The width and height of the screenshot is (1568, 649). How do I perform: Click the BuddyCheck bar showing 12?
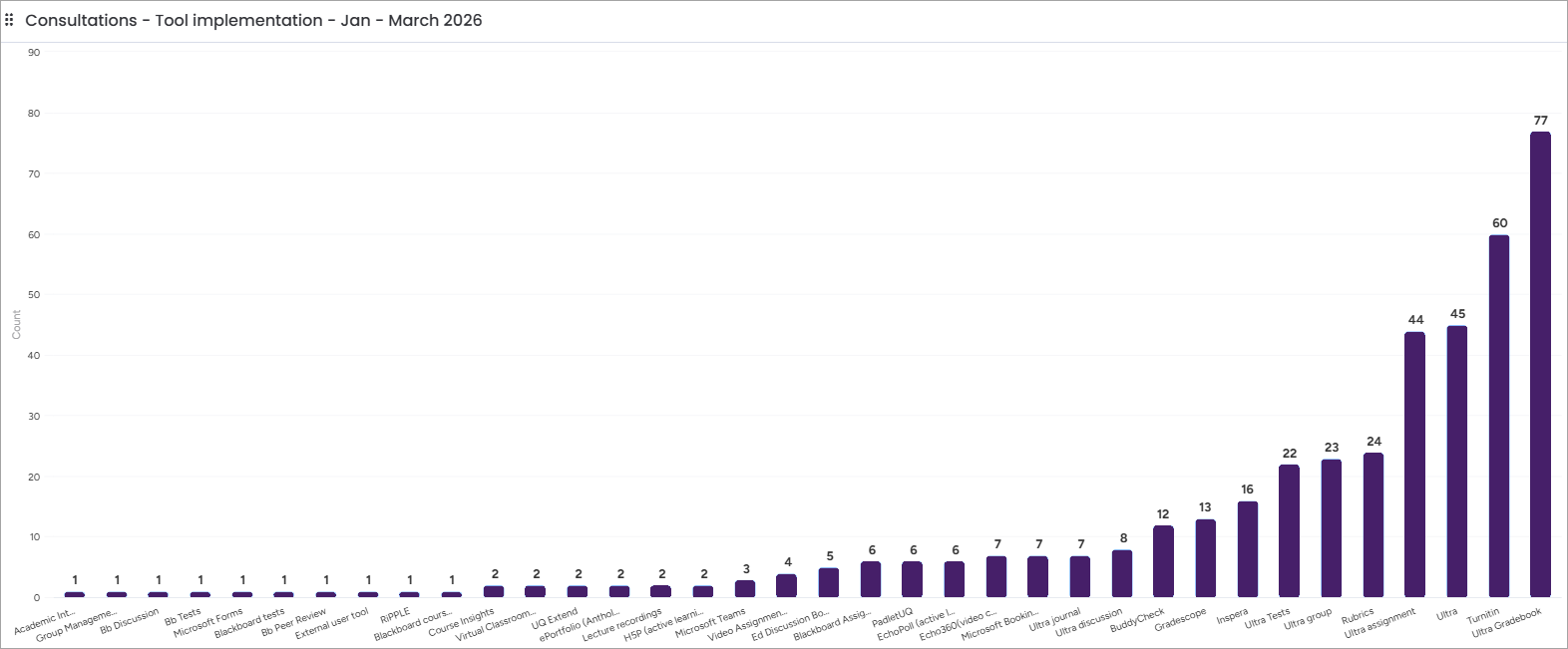pyautogui.click(x=1163, y=561)
